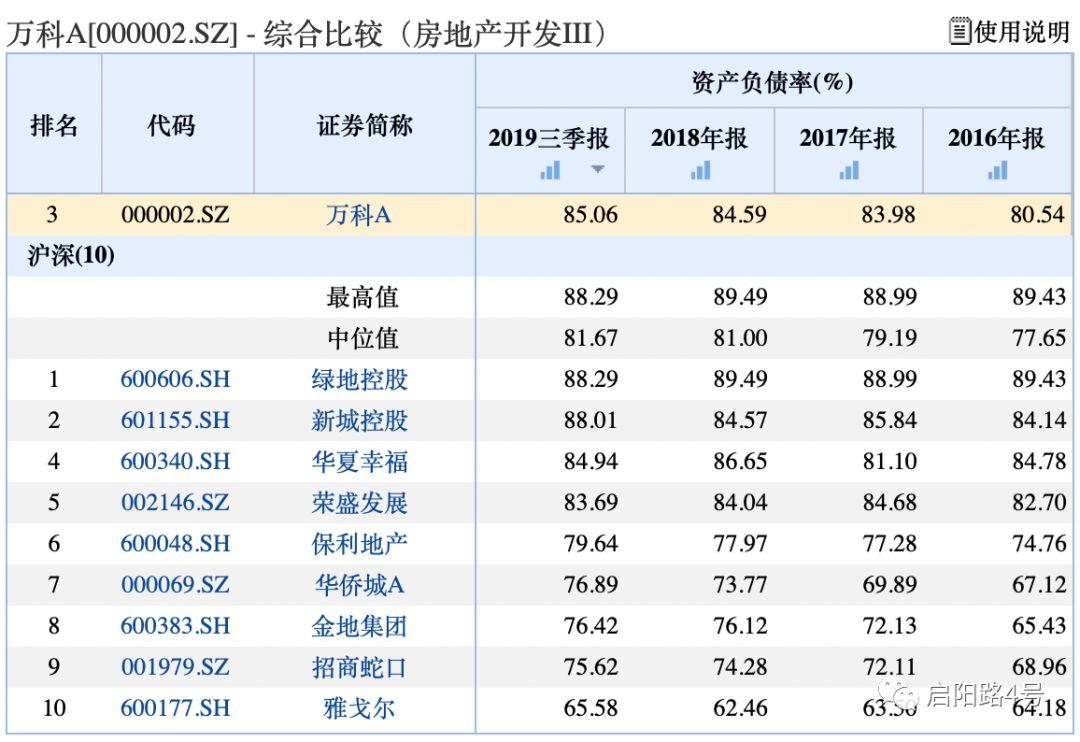
Task: Open stock link 金地集团
Action: [360, 626]
